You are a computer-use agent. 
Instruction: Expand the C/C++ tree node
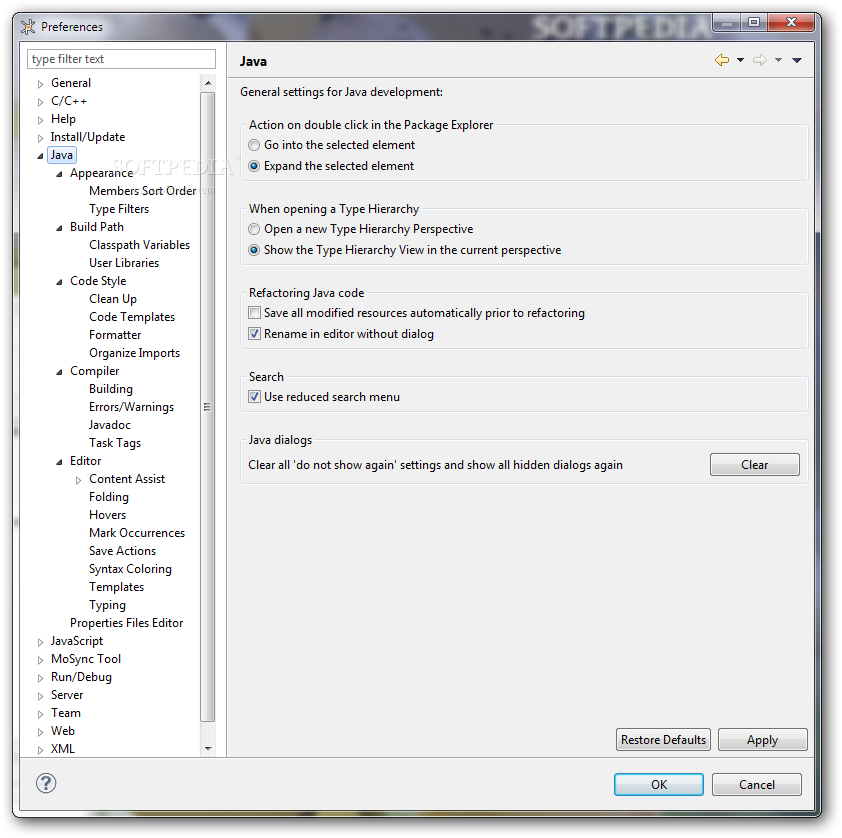40,102
